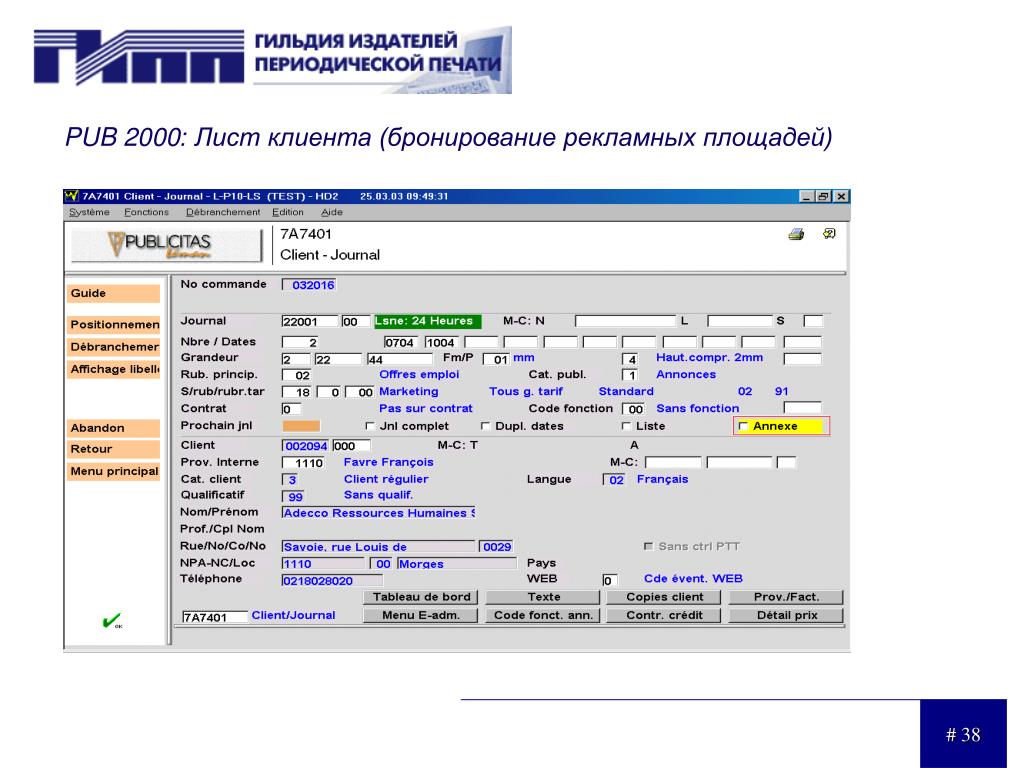Open the Débranchement menu
This screenshot has width=1024, height=768.
tap(223, 212)
